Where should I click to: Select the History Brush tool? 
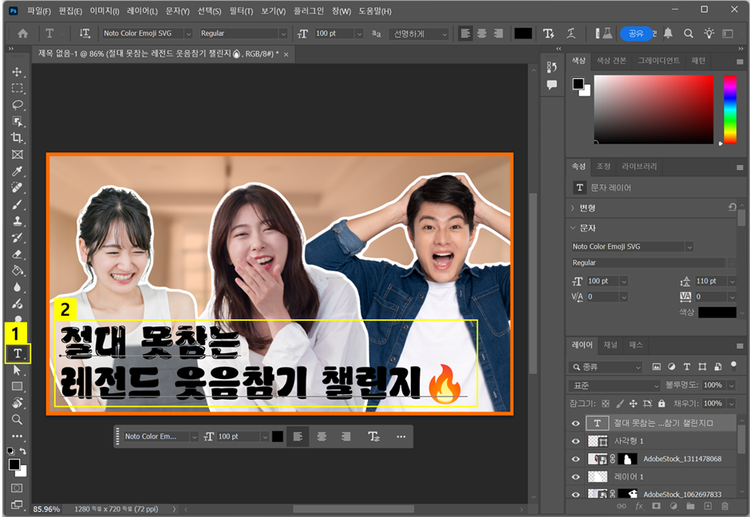coord(17,237)
